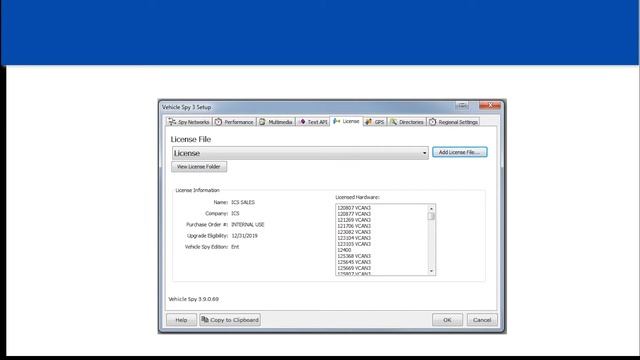
Task: Click scroll down arrow in Licensed Hardware list
Action: pyautogui.click(x=431, y=271)
